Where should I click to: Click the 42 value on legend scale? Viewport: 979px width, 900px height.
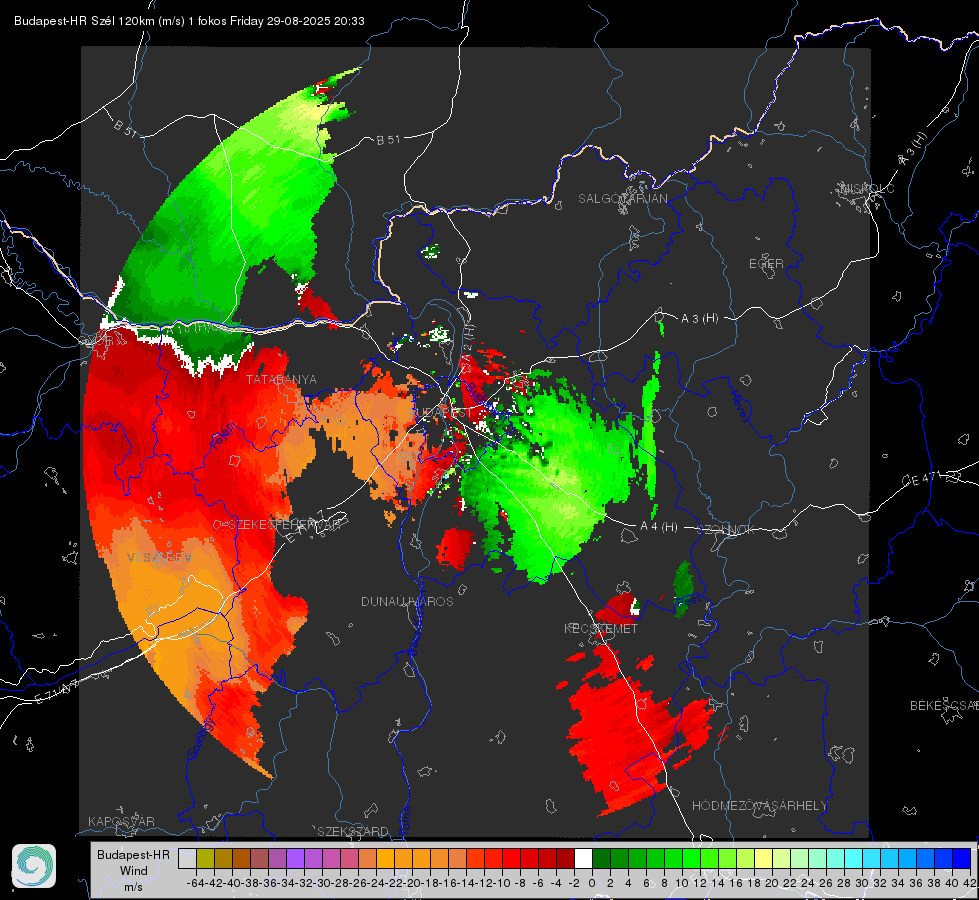970,883
